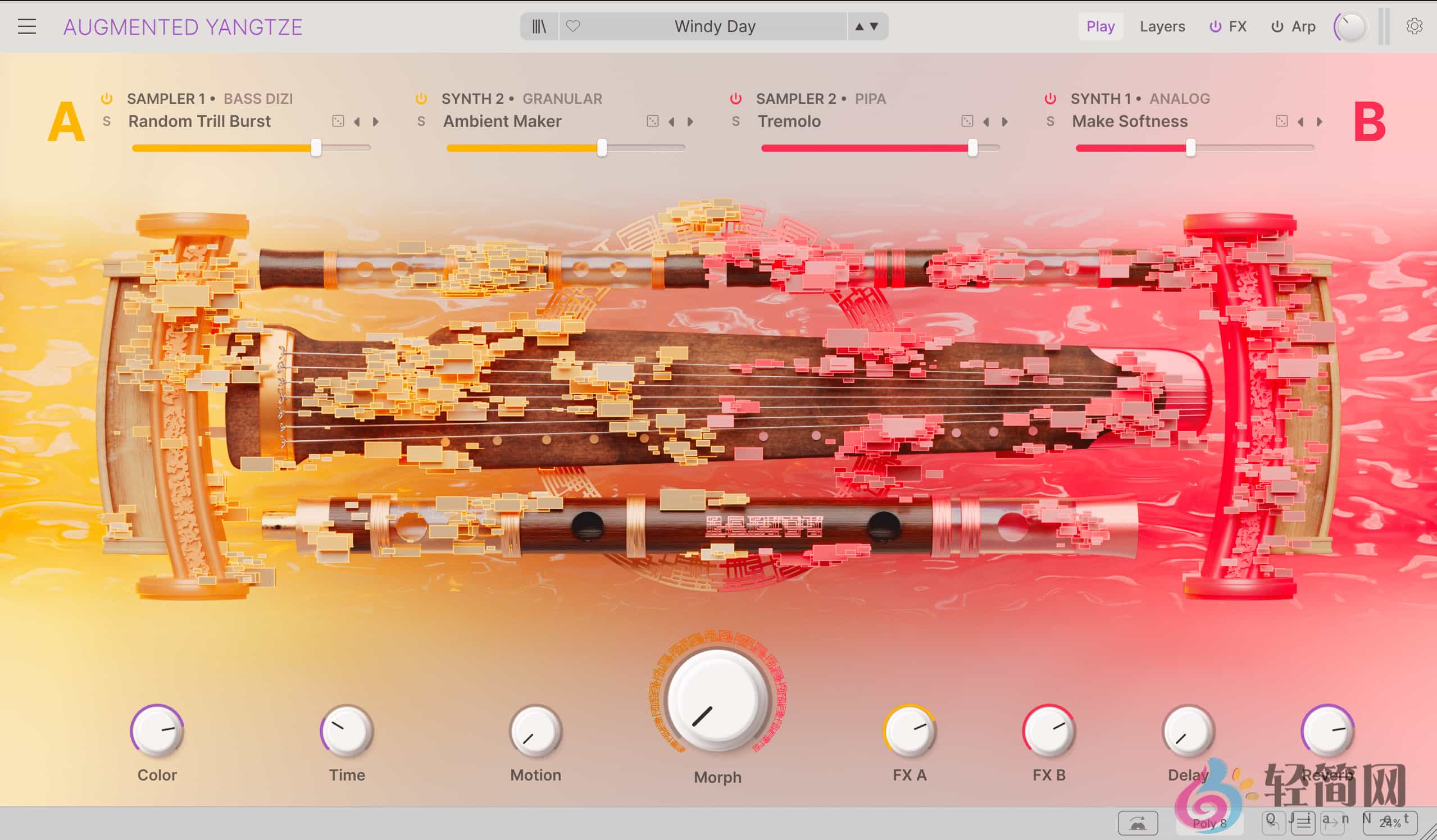Toggle Sampler 1 Bass Dizi power
The image size is (1437, 840).
[107, 99]
